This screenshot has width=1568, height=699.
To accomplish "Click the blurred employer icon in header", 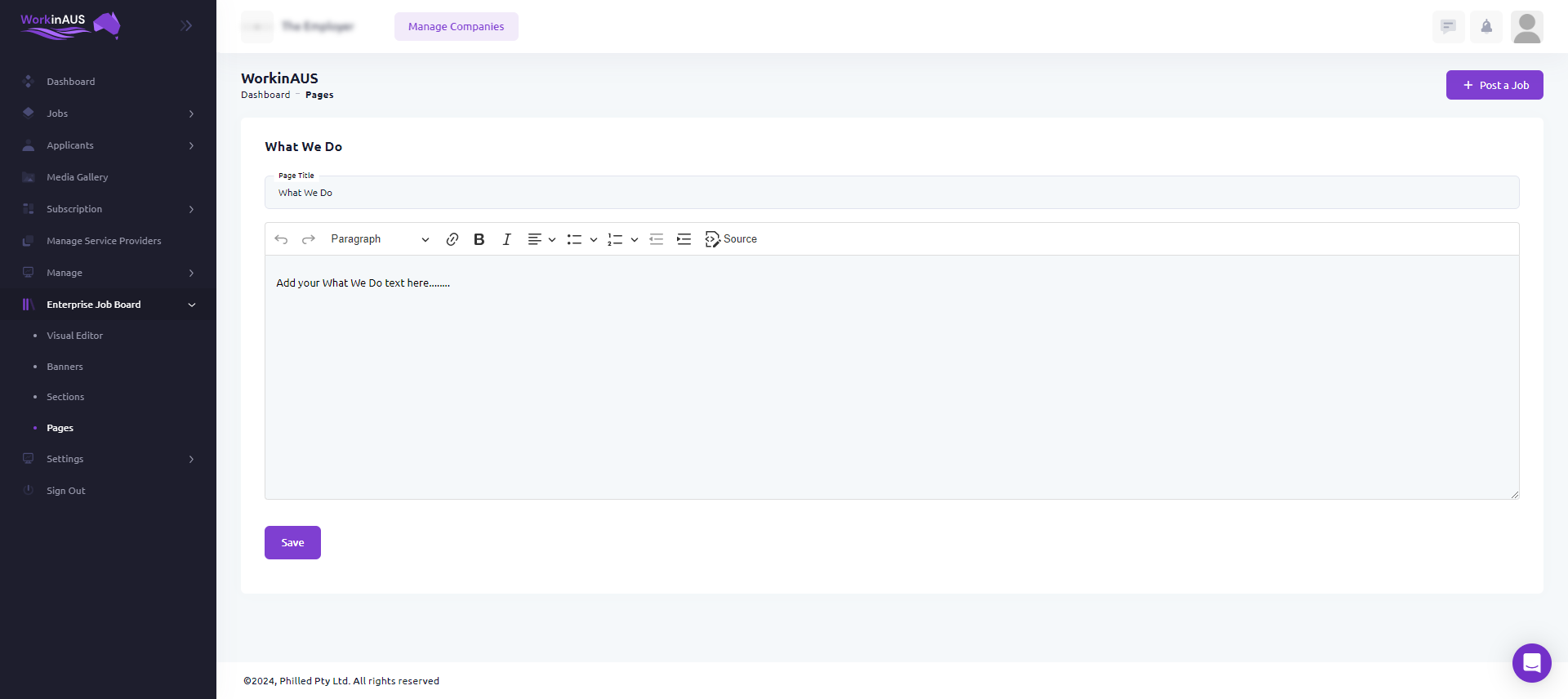I will (x=256, y=26).
